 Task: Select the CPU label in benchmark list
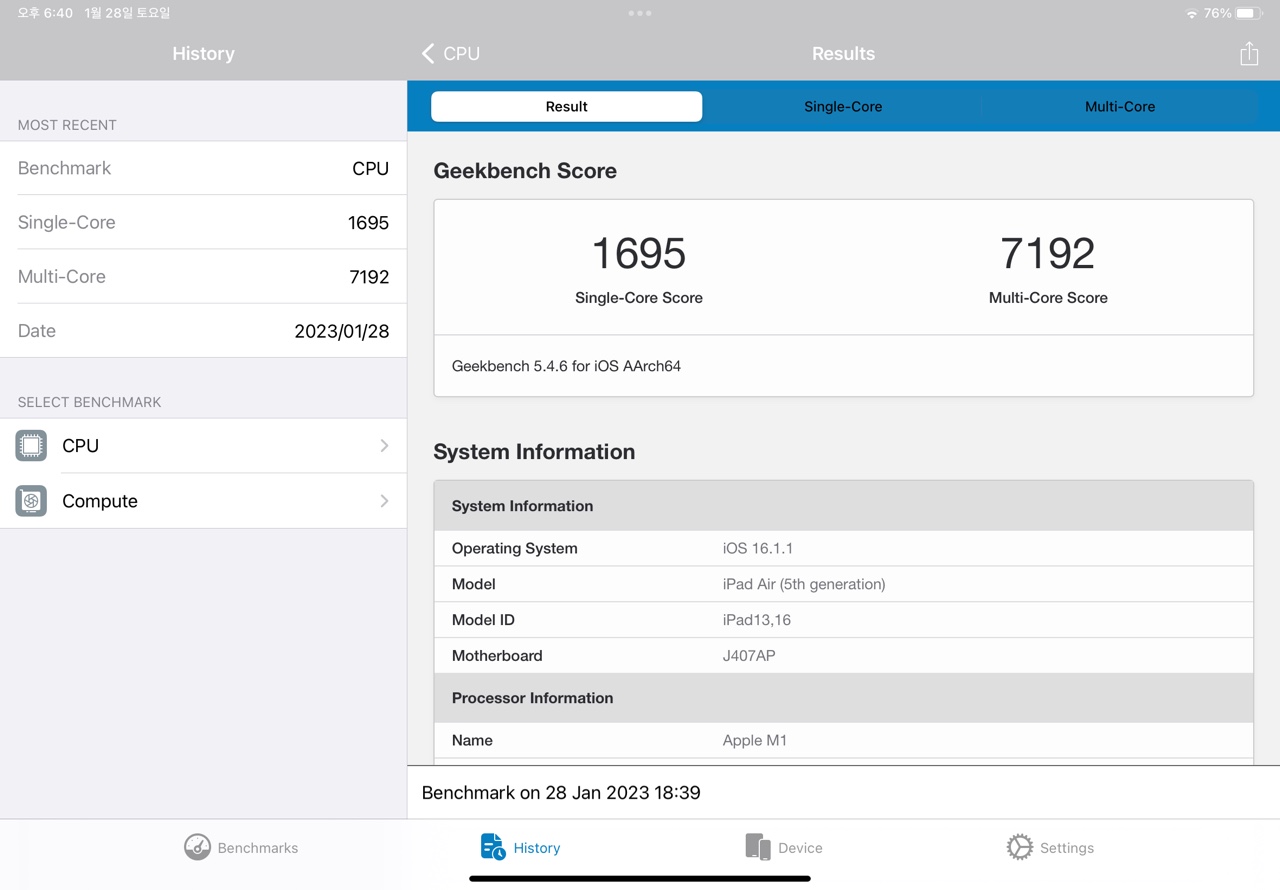click(80, 446)
